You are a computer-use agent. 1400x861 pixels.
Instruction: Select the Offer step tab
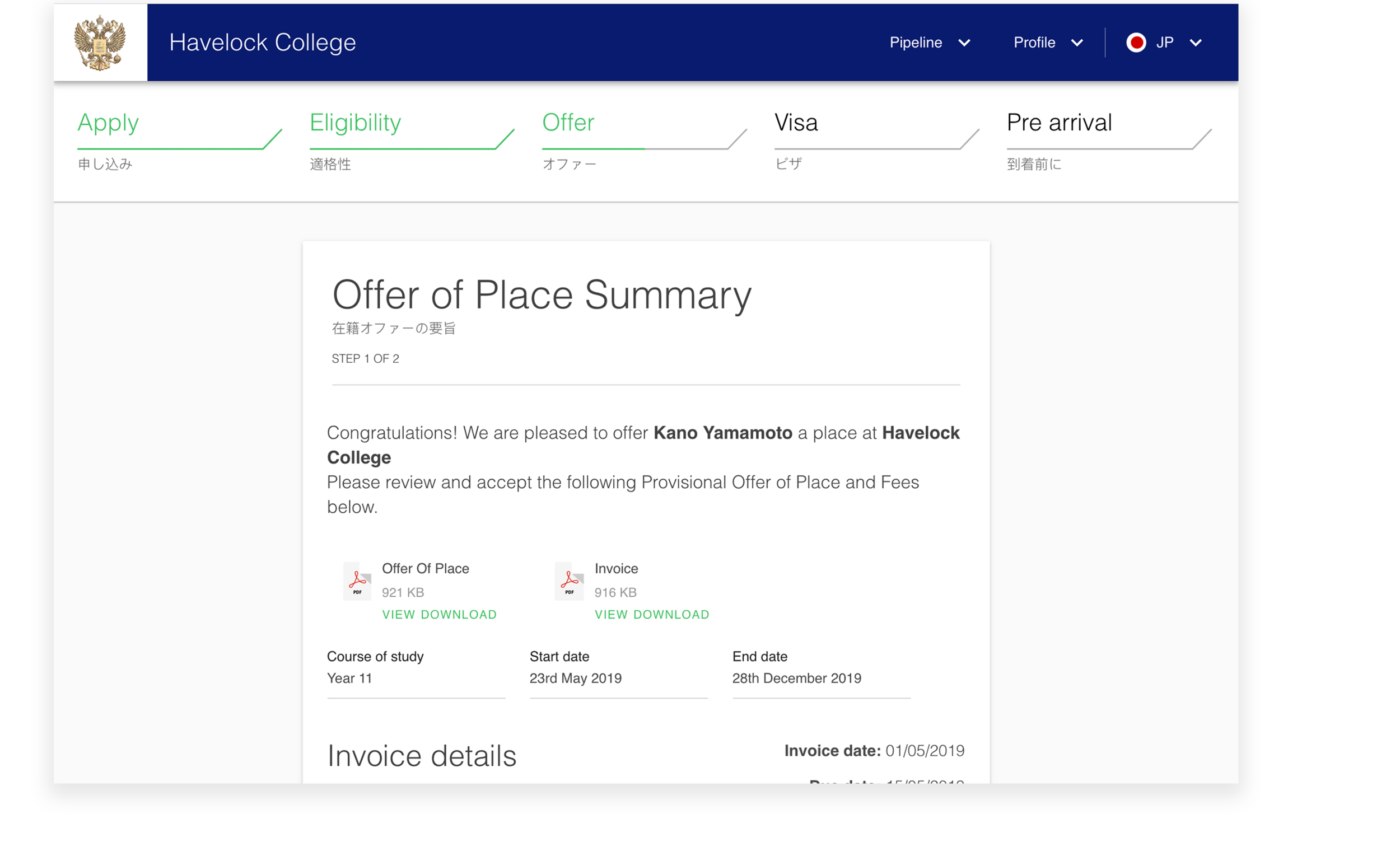pyautogui.click(x=568, y=123)
